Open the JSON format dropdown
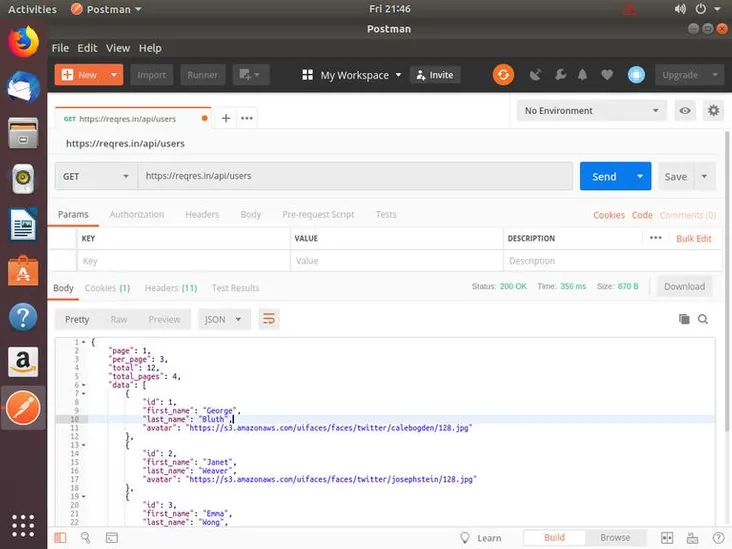Image resolution: width=732 pixels, height=549 pixels. pos(224,319)
